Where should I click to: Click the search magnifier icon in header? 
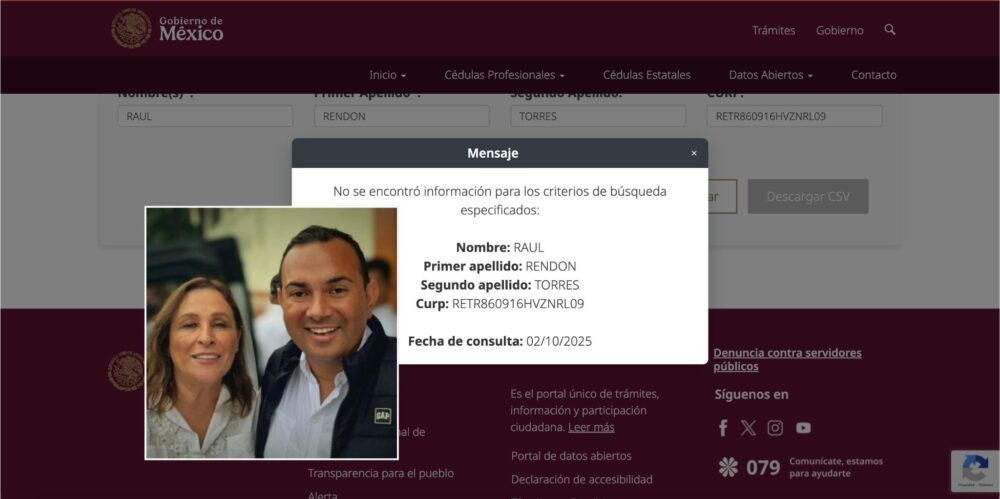click(890, 29)
